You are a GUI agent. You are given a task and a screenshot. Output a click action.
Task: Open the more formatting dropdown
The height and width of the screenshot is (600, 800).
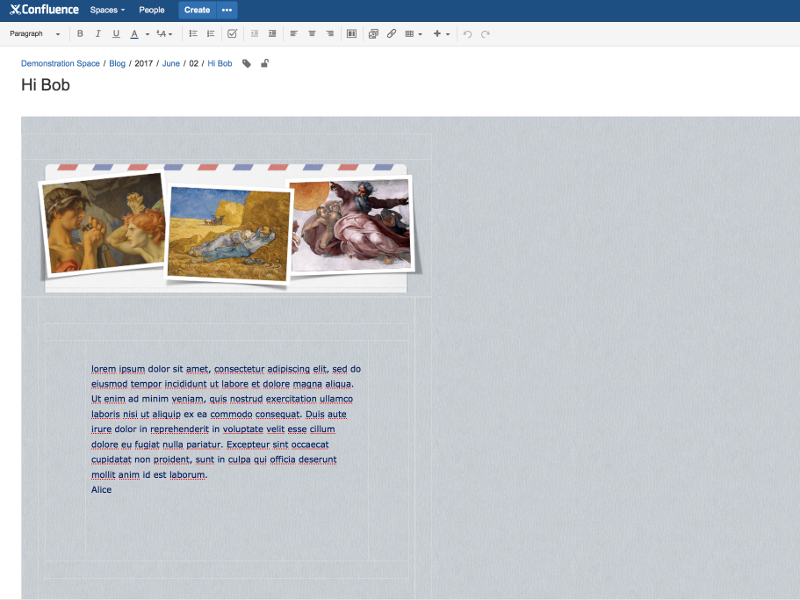[x=164, y=34]
